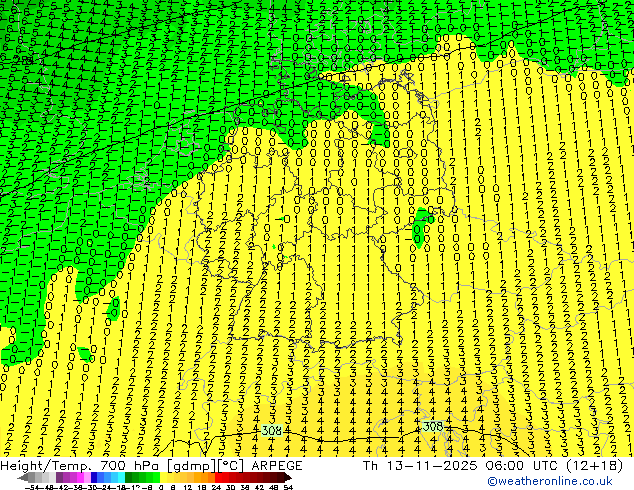Click the [gdmp] unit label in the title
Screen dimensions: 634x490
(x=190, y=466)
